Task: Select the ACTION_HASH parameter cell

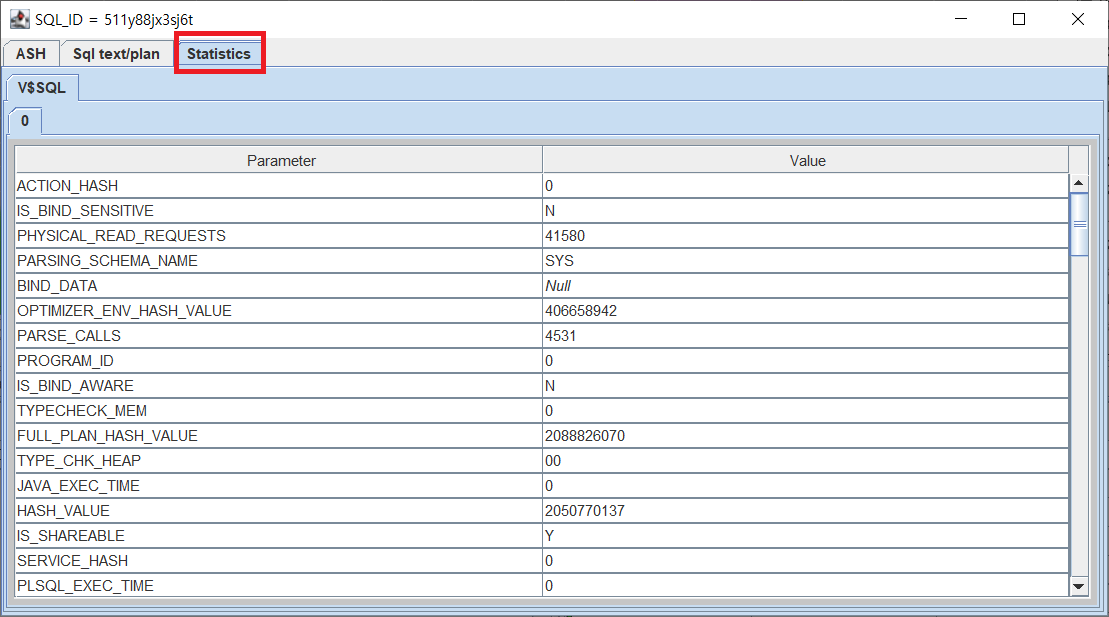Action: 279,186
